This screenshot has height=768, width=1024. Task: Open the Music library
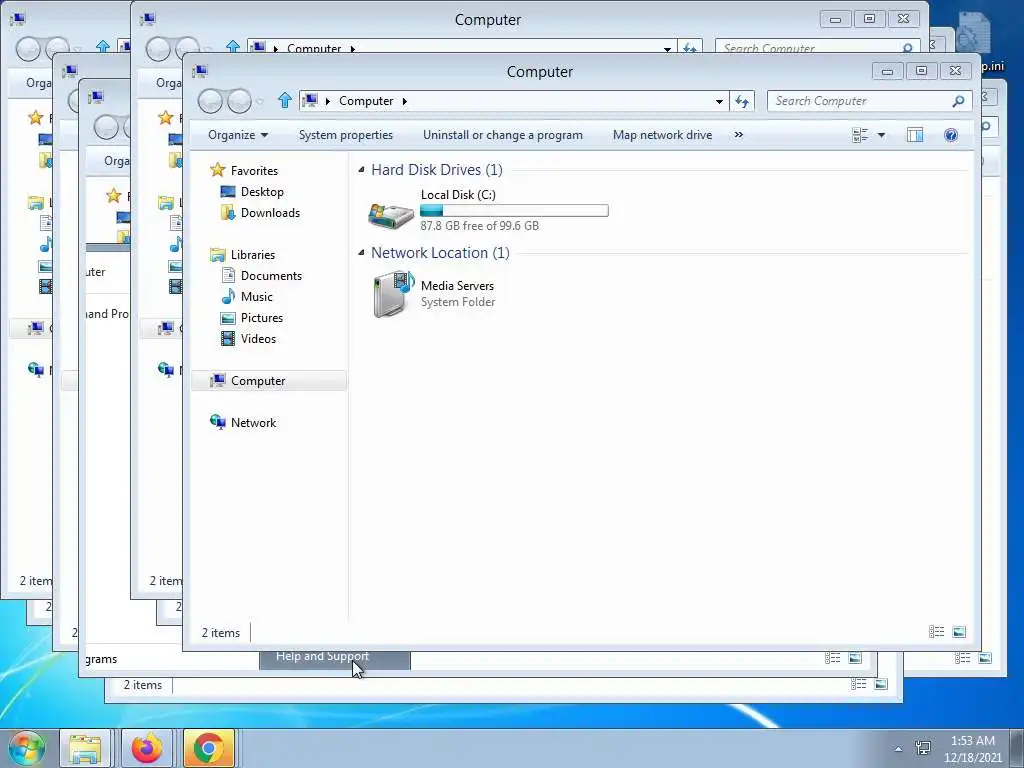(x=257, y=296)
